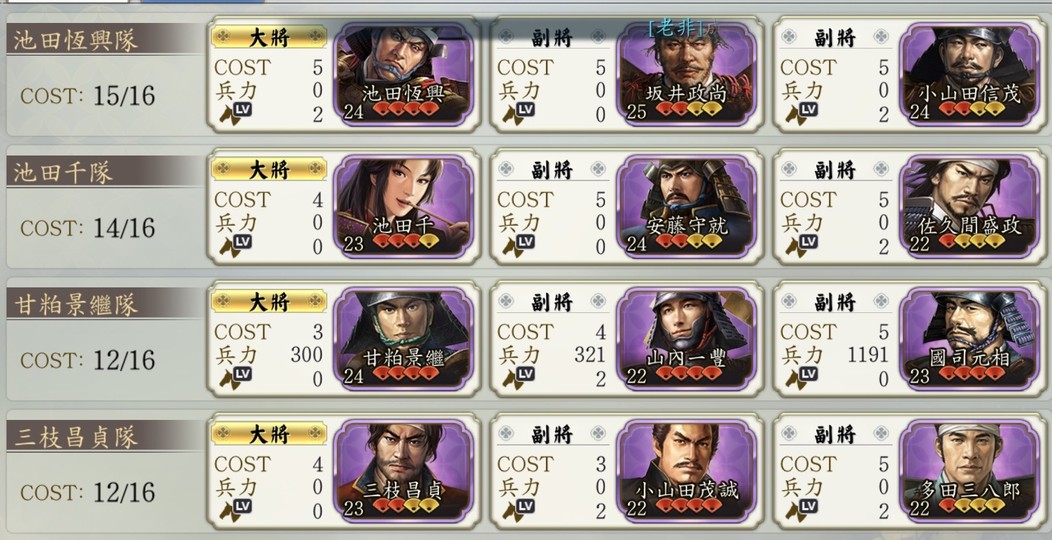The image size is (1052, 540).
Task: Click the horse LV icon beside 池田恆興
Action: pyautogui.click(x=232, y=115)
